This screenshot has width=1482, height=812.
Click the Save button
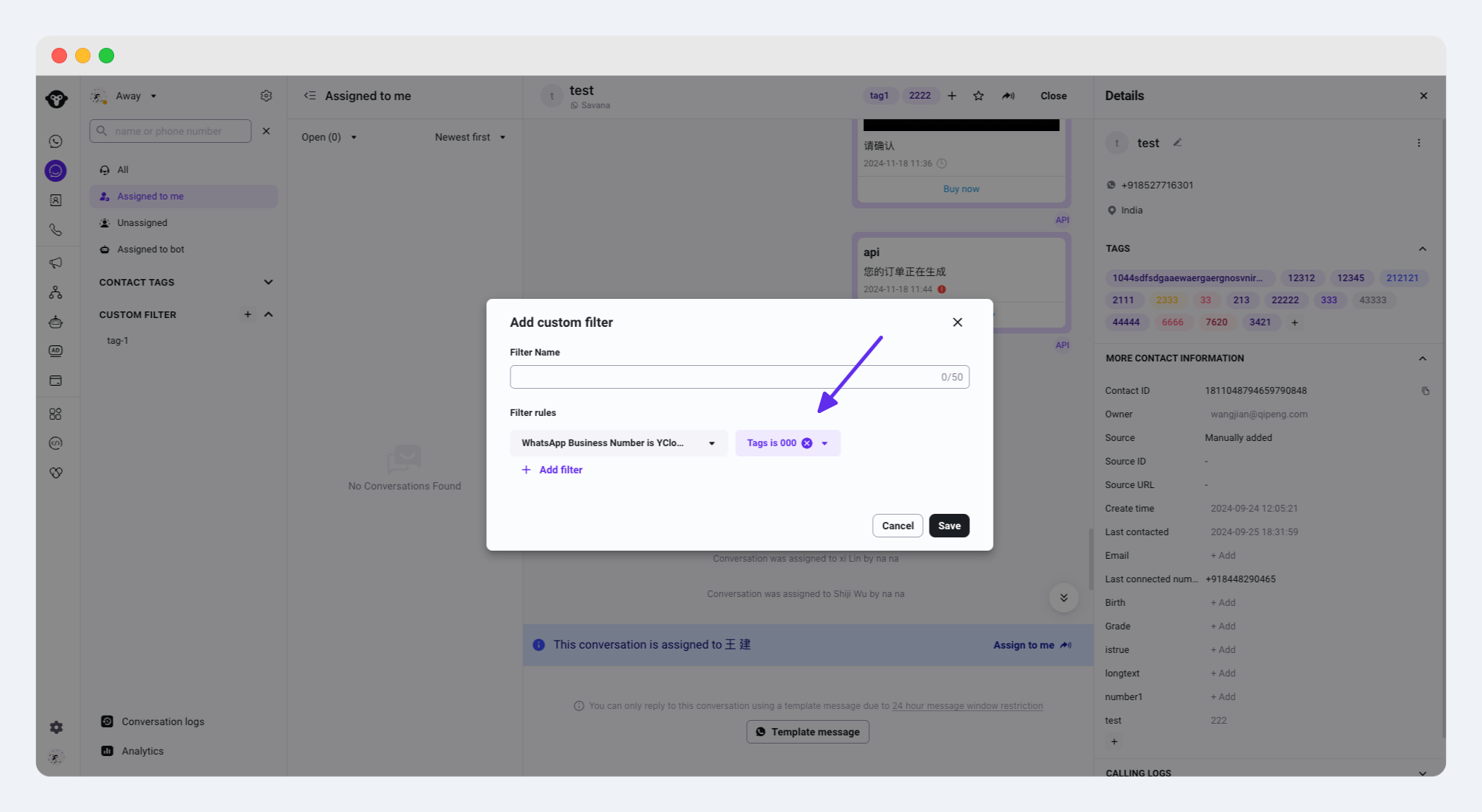[x=949, y=526]
